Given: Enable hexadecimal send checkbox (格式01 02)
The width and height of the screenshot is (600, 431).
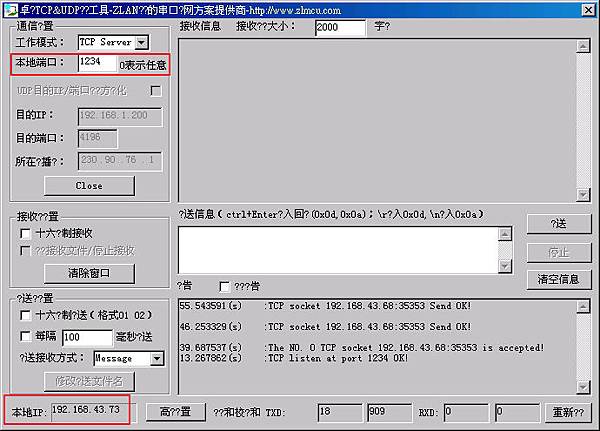Looking at the screenshot, I should pyautogui.click(x=25, y=315).
